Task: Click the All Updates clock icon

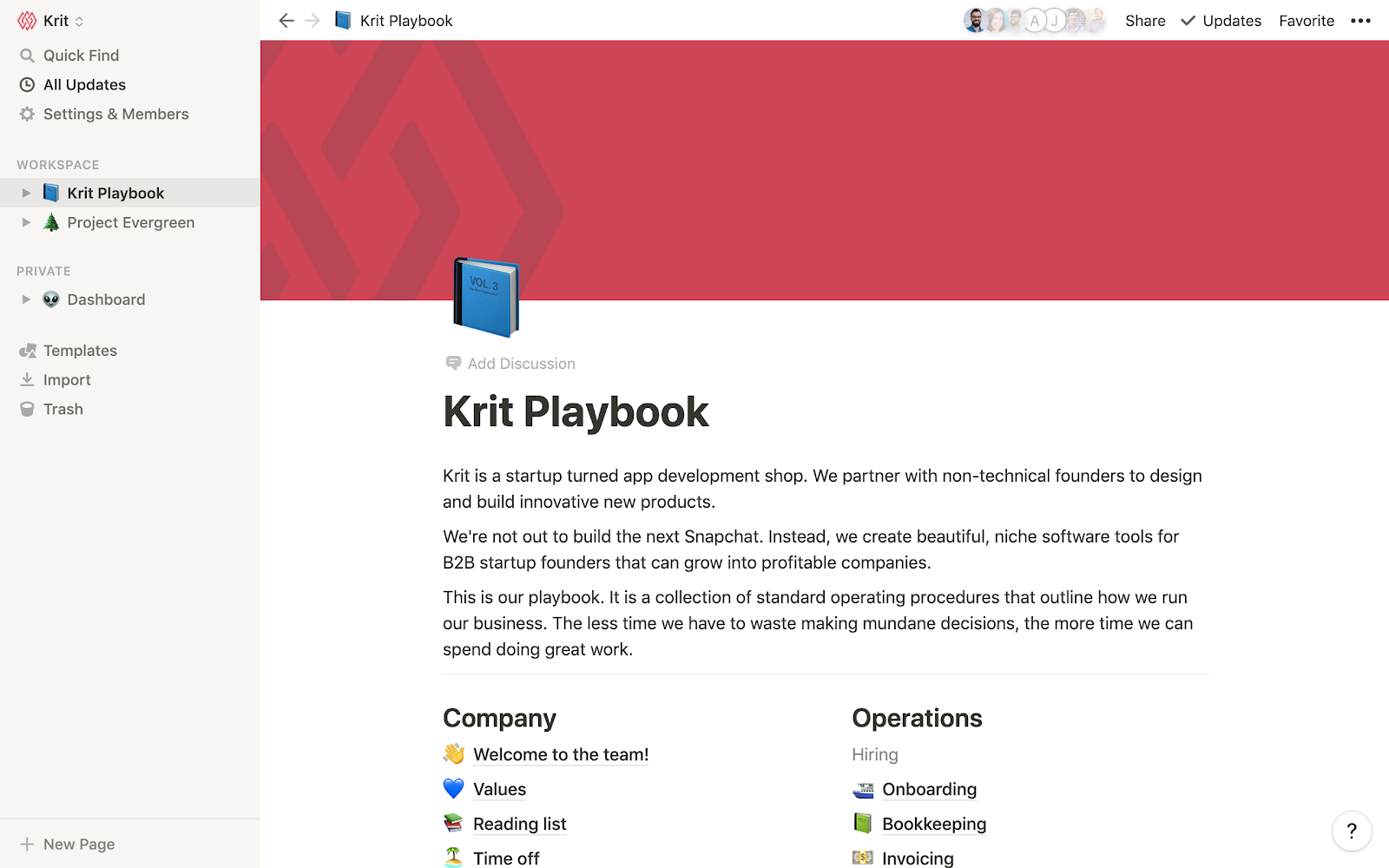Action: tap(27, 85)
